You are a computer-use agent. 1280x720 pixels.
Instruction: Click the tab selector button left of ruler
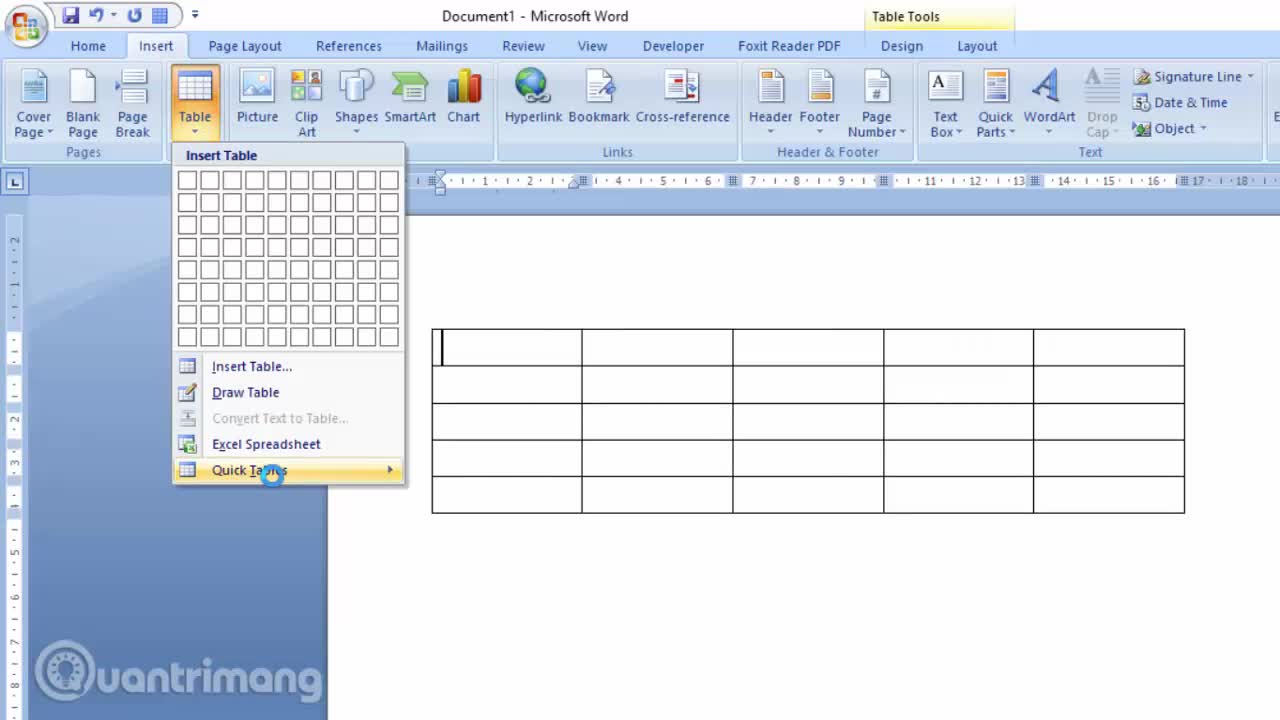point(15,181)
